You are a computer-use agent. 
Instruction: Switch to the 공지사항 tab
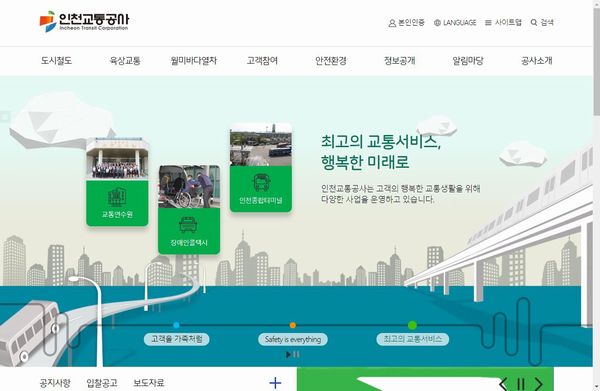55,383
